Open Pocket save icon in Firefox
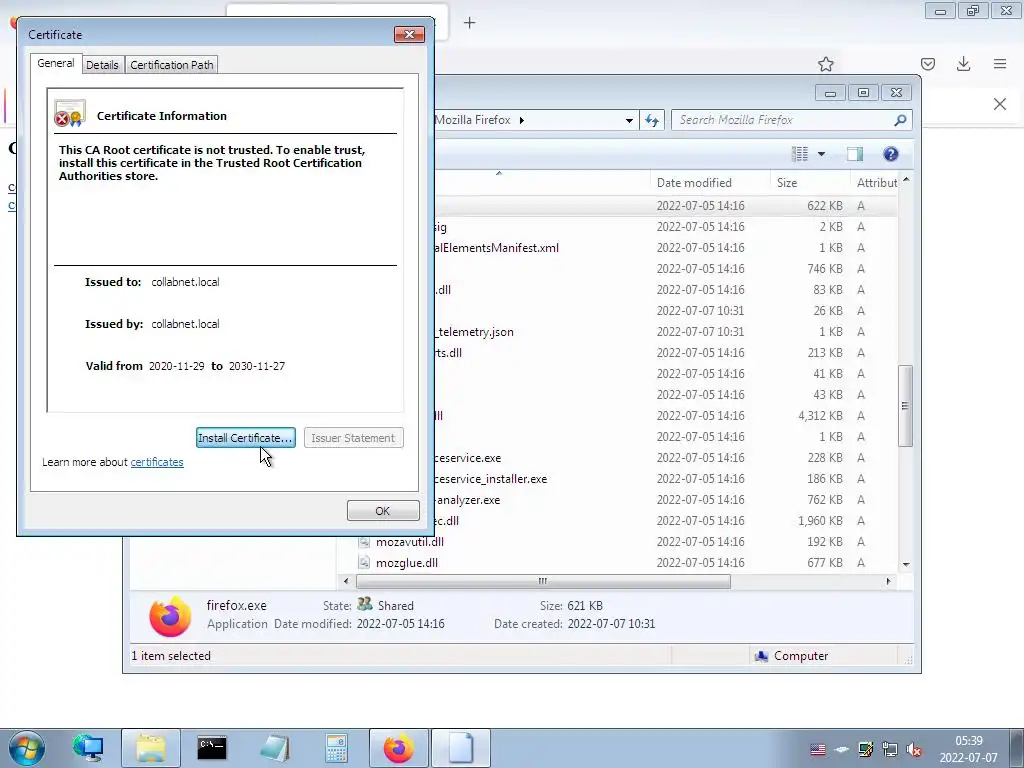This screenshot has height=768, width=1024. pos(928,64)
